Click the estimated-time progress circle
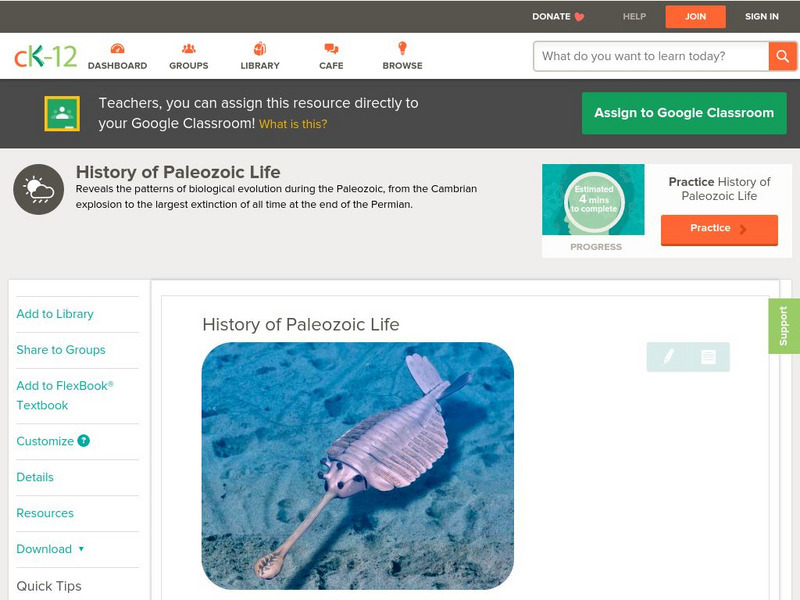Viewport: 800px width, 600px height. (593, 201)
